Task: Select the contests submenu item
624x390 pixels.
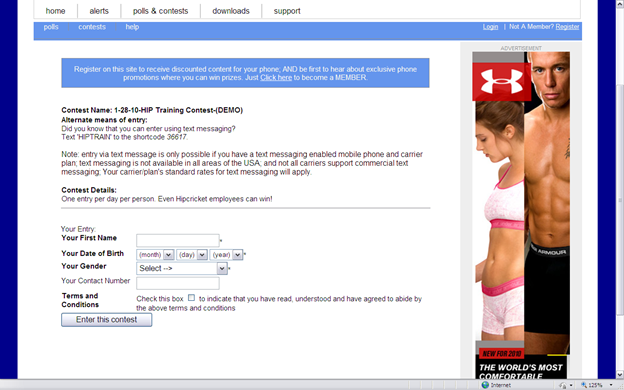Action: (92, 27)
